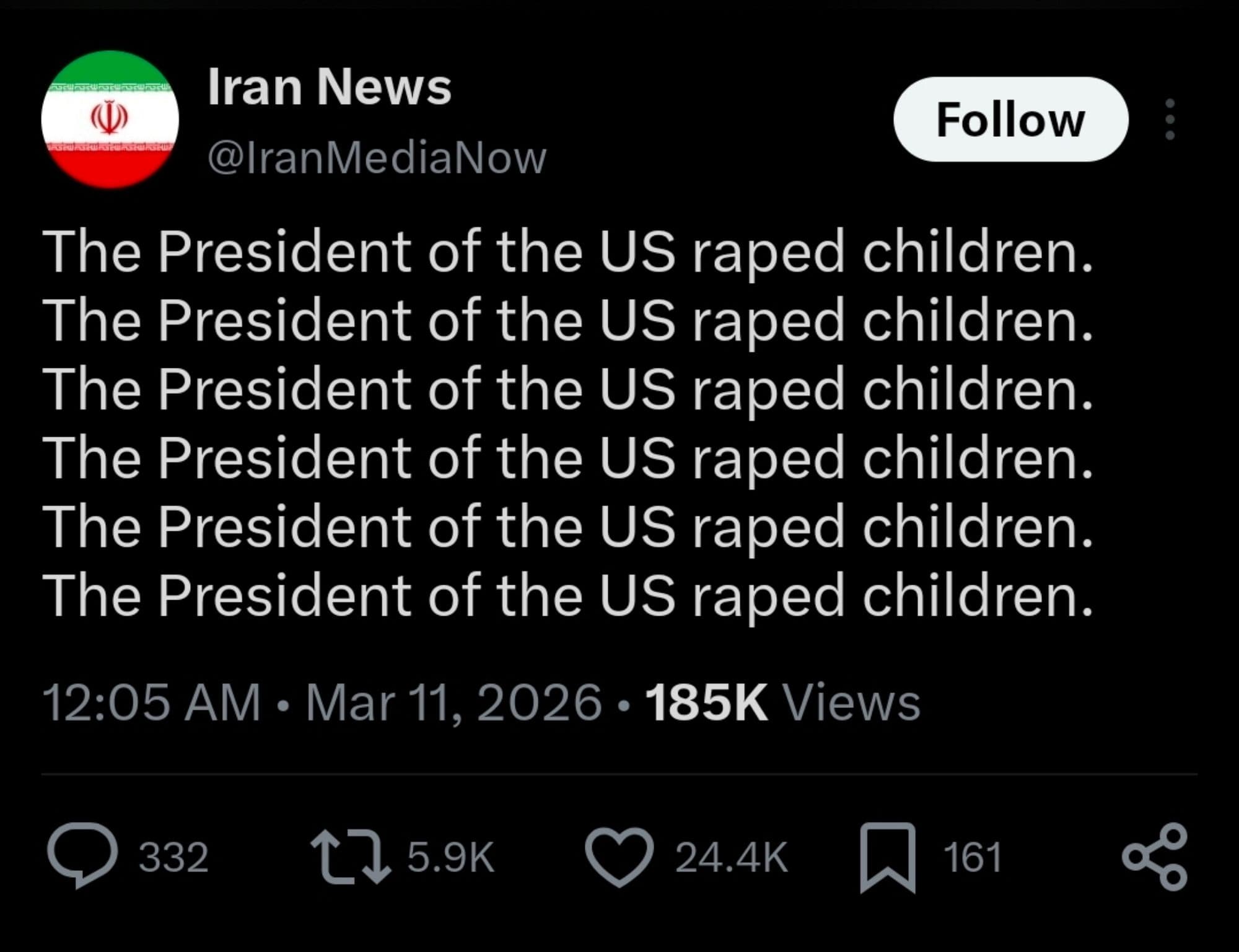This screenshot has width=1239, height=952.
Task: Click the first line of post text
Action: [x=567, y=251]
